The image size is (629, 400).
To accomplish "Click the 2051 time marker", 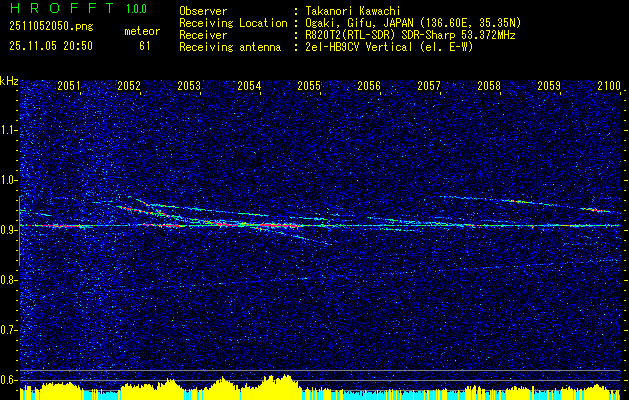I will pos(69,86).
